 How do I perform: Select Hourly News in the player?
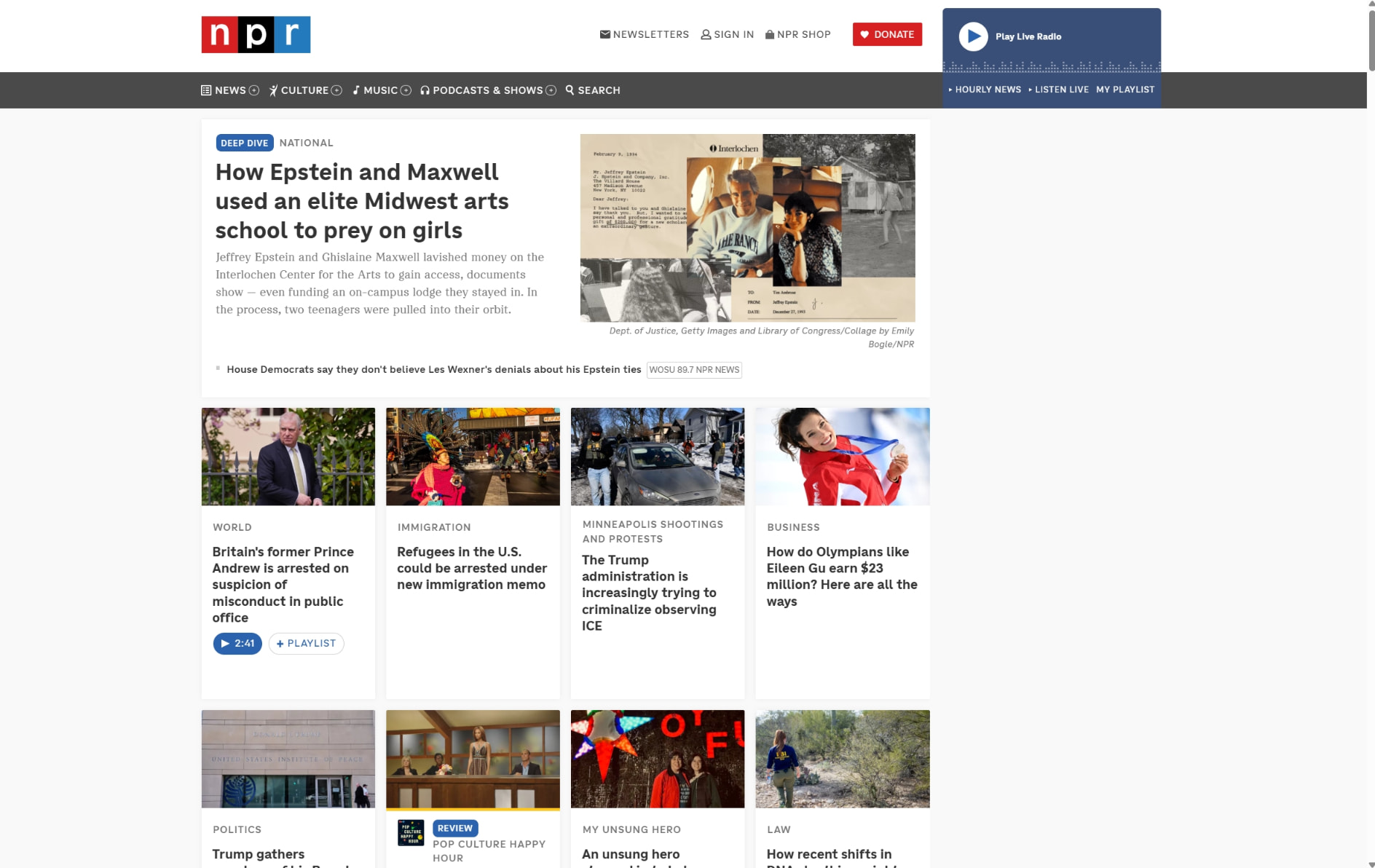(x=988, y=90)
